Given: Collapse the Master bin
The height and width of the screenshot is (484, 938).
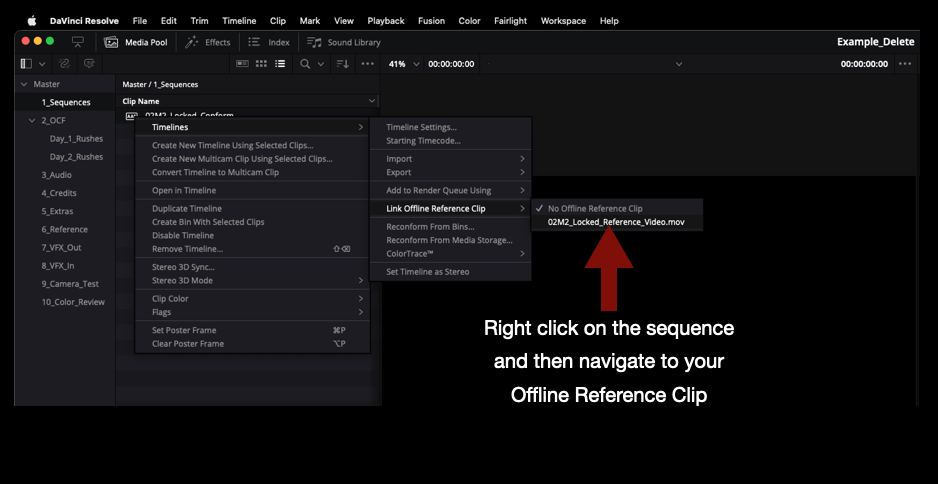Looking at the screenshot, I should [24, 84].
